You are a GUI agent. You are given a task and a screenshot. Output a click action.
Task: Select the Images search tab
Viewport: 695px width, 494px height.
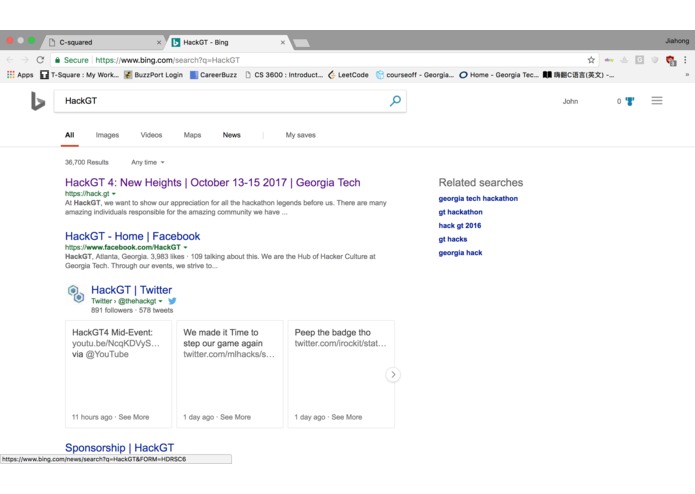pyautogui.click(x=107, y=135)
